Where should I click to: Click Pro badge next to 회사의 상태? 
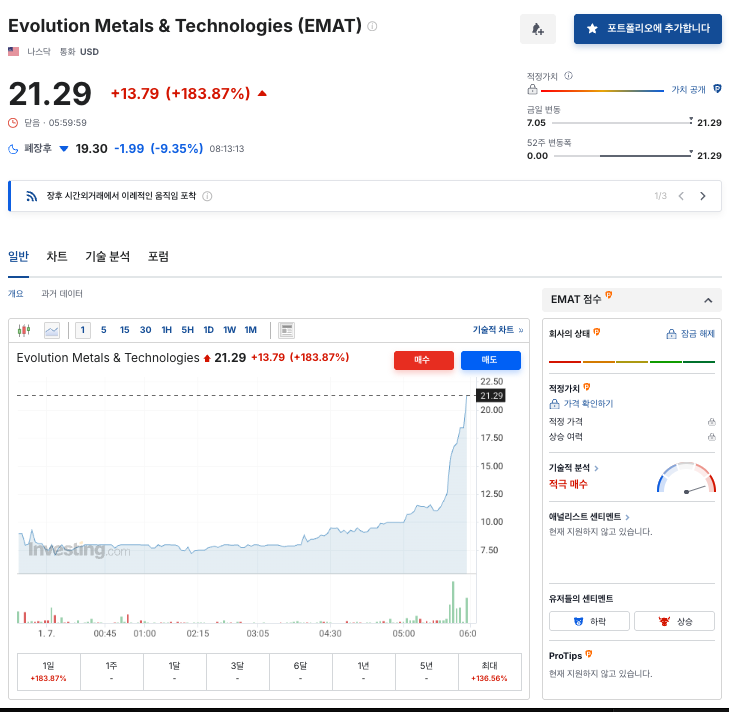[596, 332]
